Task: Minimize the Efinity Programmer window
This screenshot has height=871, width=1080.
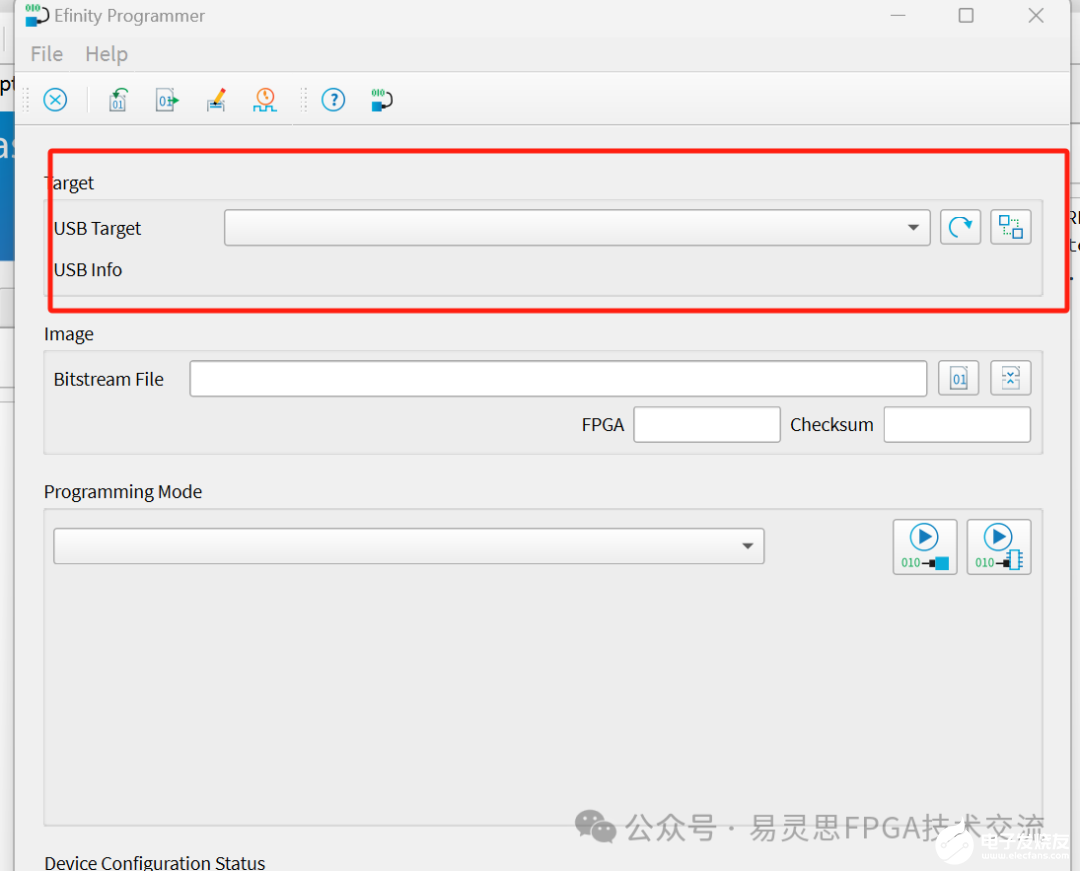Action: 898,15
